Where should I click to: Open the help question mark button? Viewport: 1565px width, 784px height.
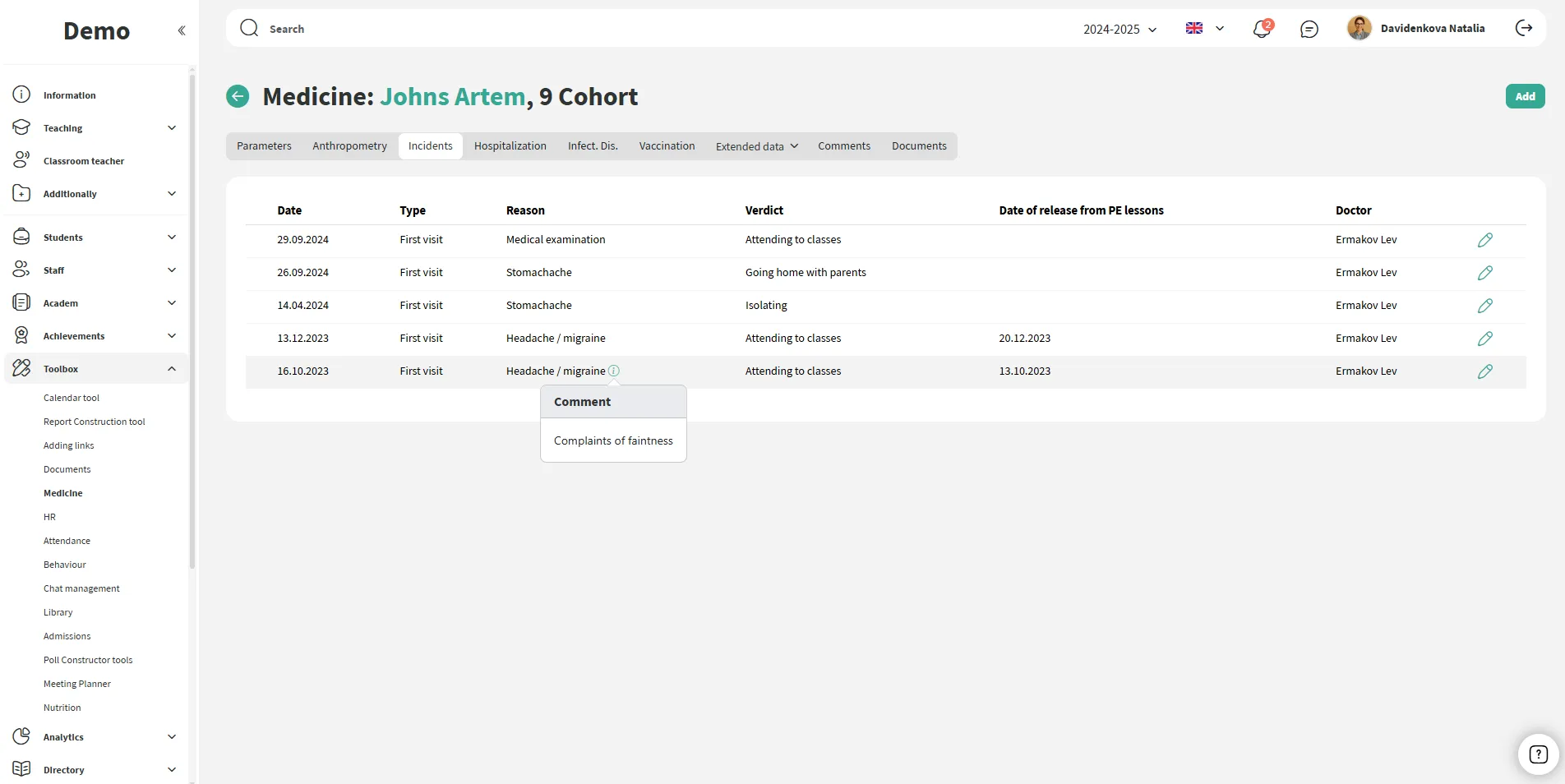[x=1538, y=754]
